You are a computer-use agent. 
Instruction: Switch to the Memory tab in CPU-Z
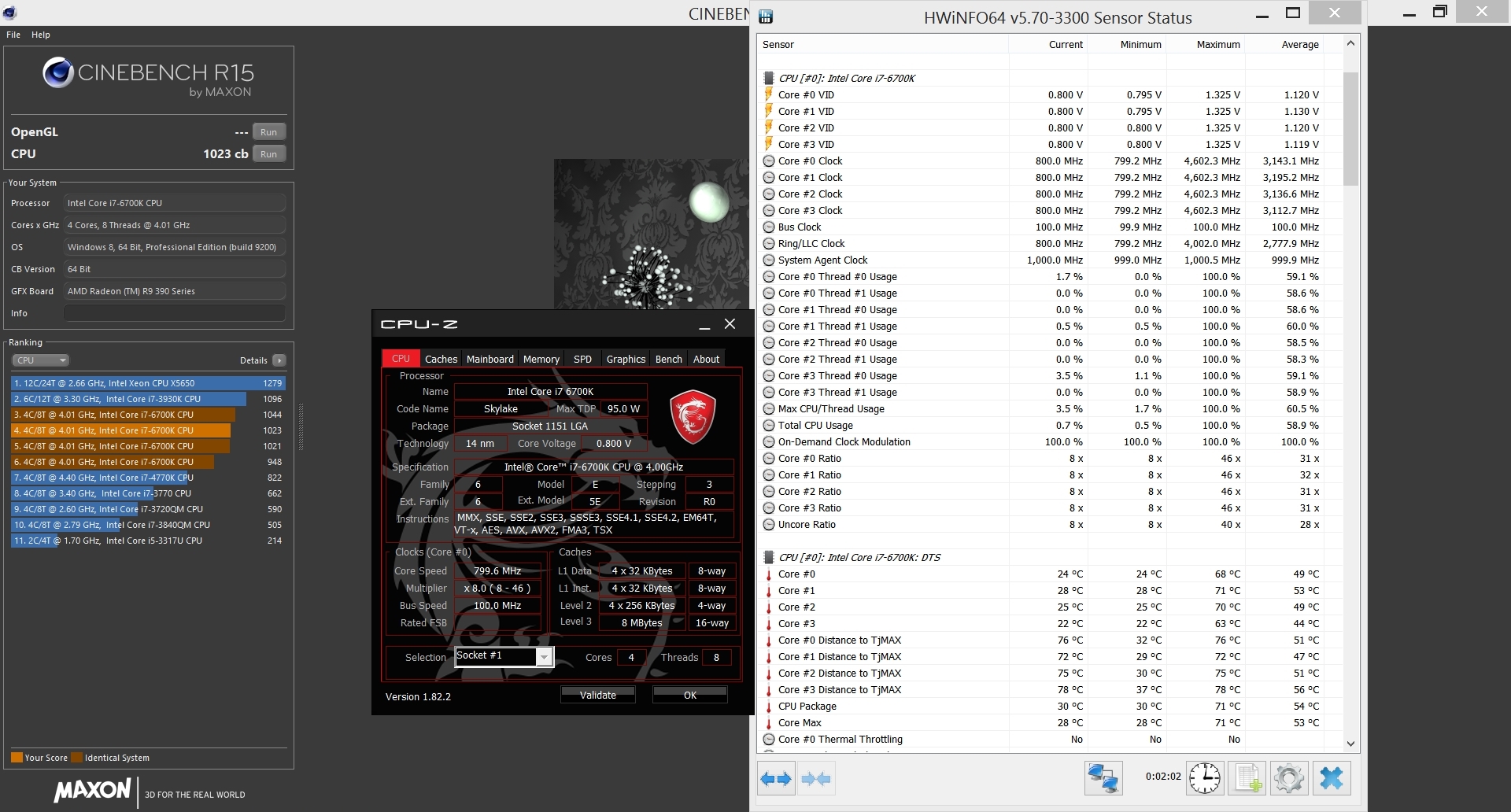541,359
